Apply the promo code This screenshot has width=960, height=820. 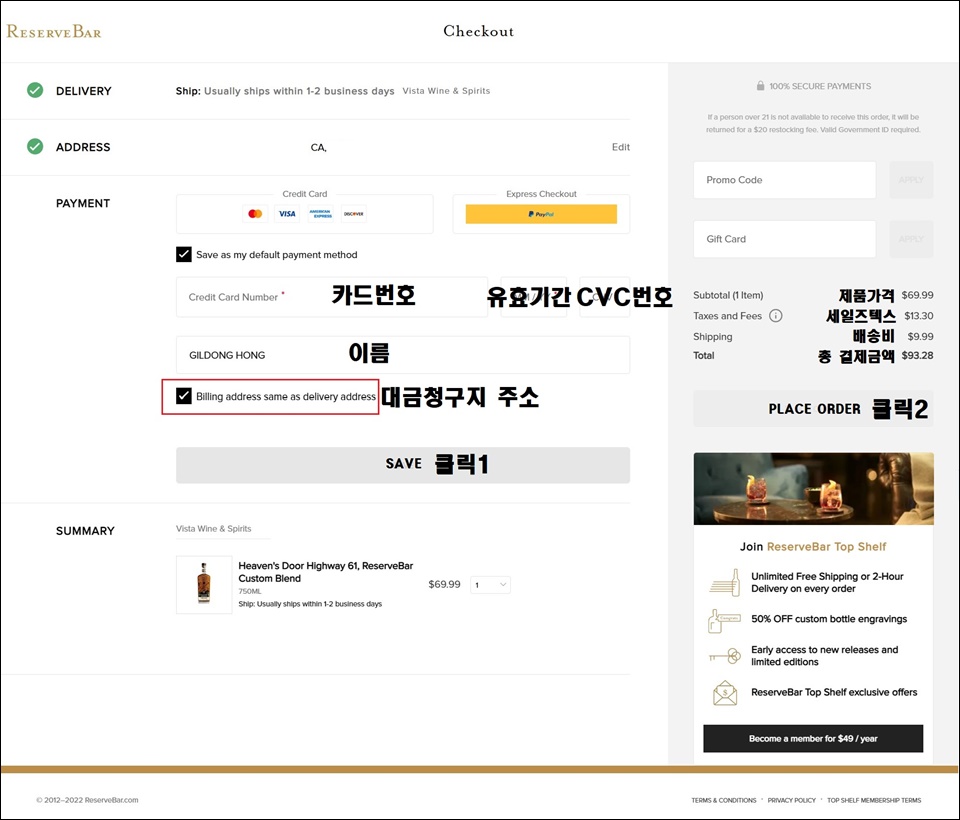911,180
